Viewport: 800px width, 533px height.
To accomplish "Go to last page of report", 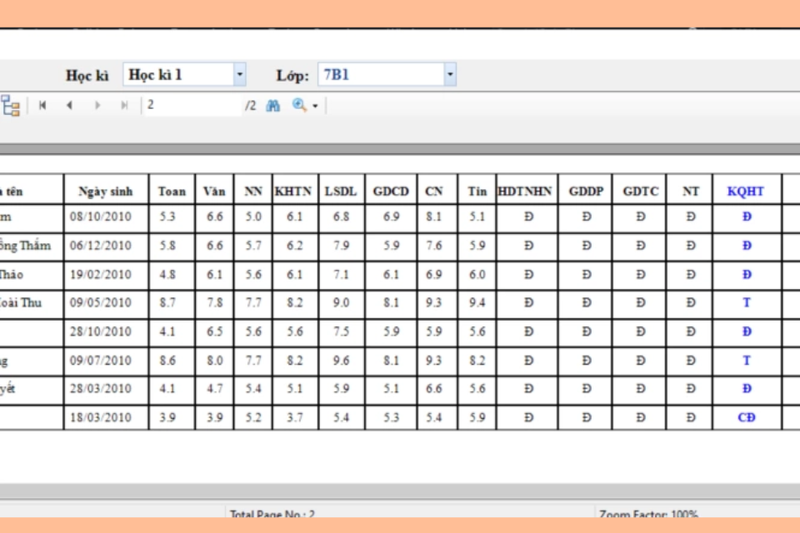I will click(124, 105).
